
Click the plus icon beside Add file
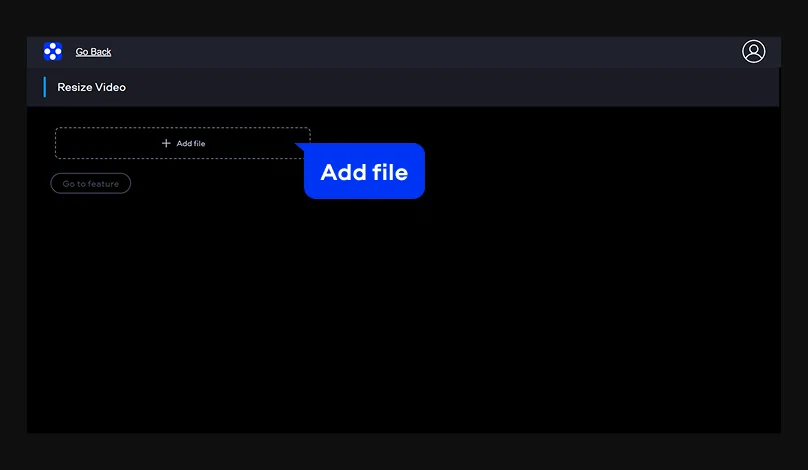point(166,143)
